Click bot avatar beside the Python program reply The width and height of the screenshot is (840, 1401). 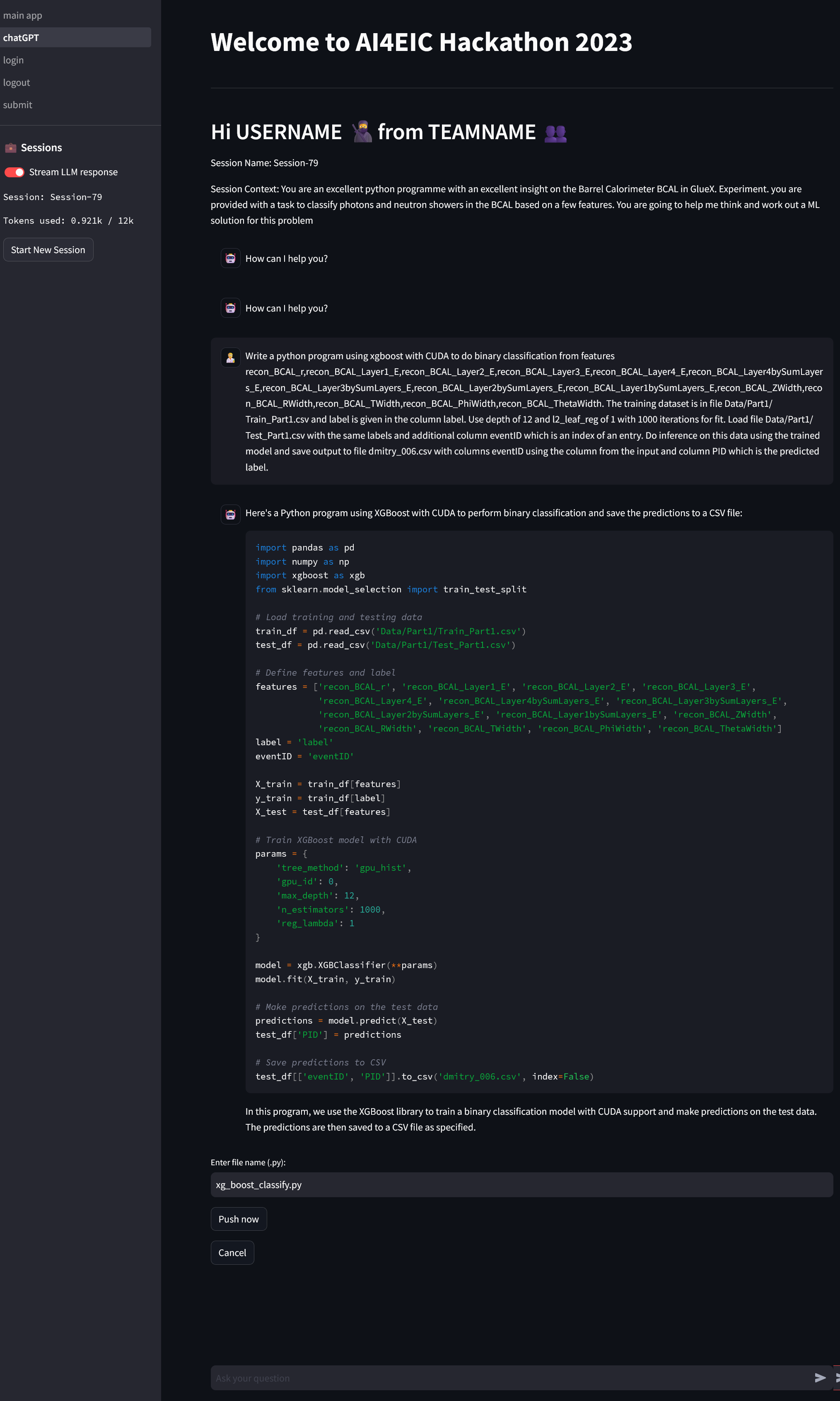click(230, 514)
